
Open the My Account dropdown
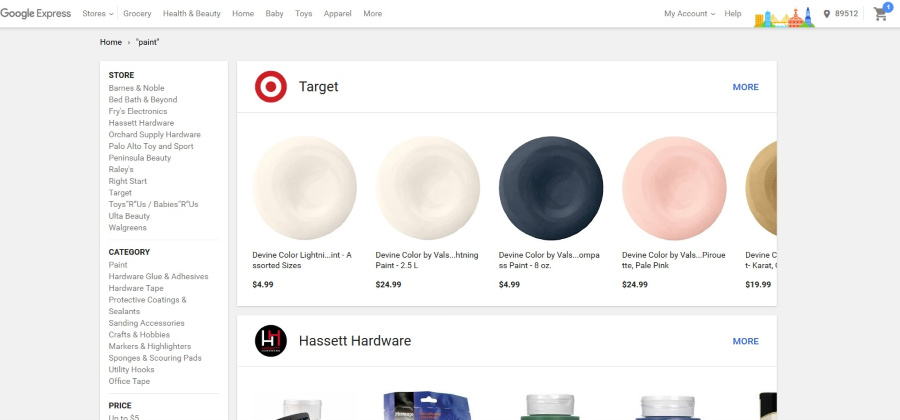point(689,14)
